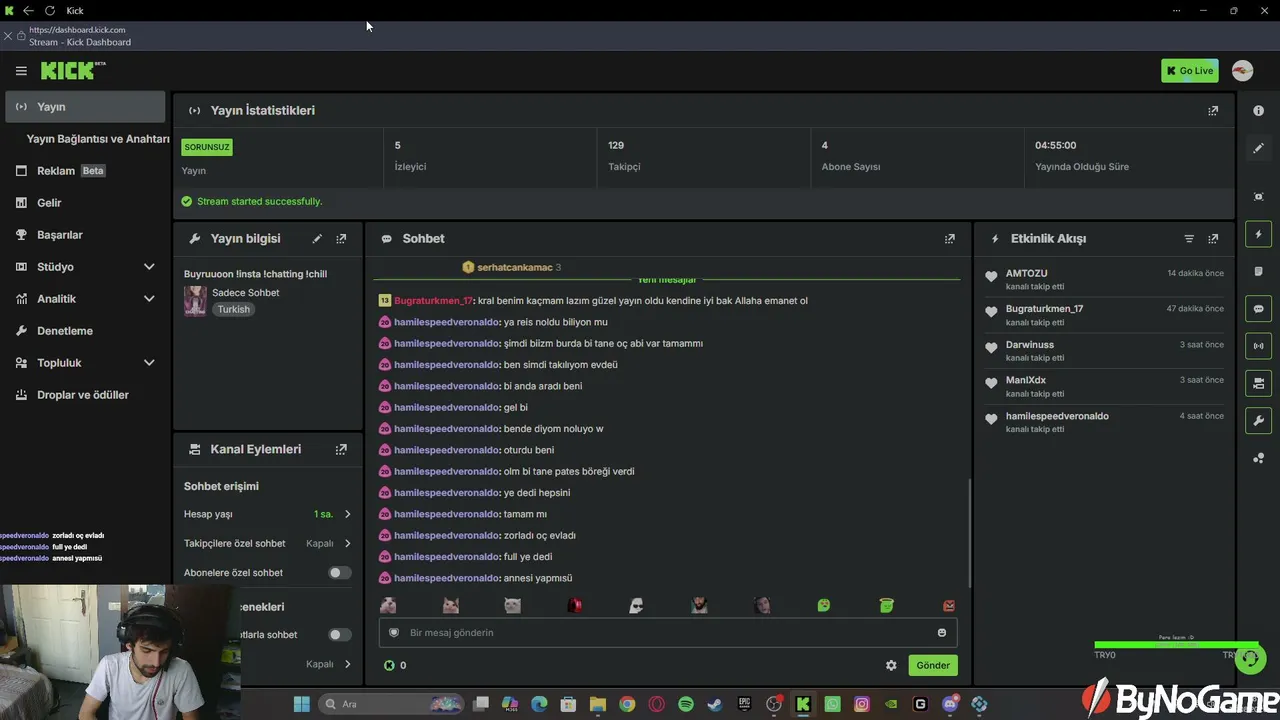The height and width of the screenshot is (720, 1280).
Task: Open Droplar ve ödüller in the sidebar
Action: 85,395
